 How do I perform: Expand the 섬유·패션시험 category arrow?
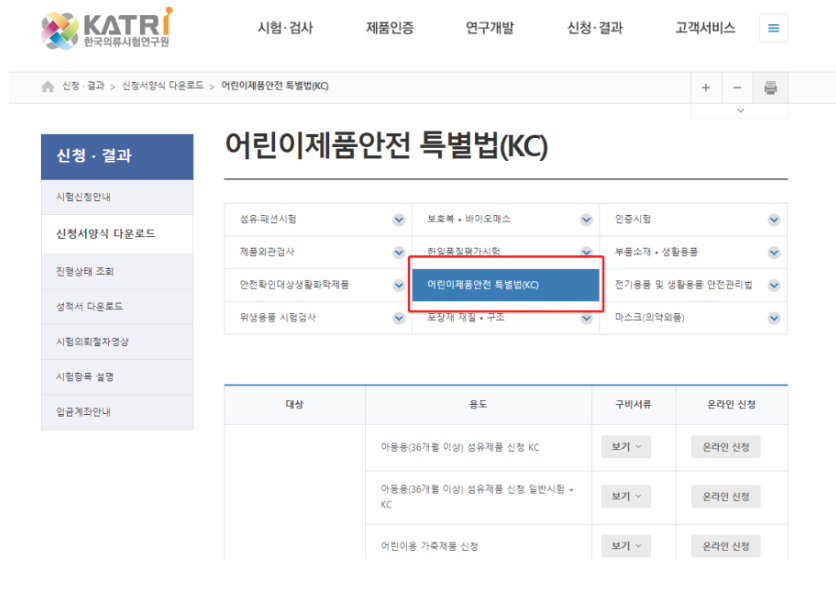tap(398, 220)
